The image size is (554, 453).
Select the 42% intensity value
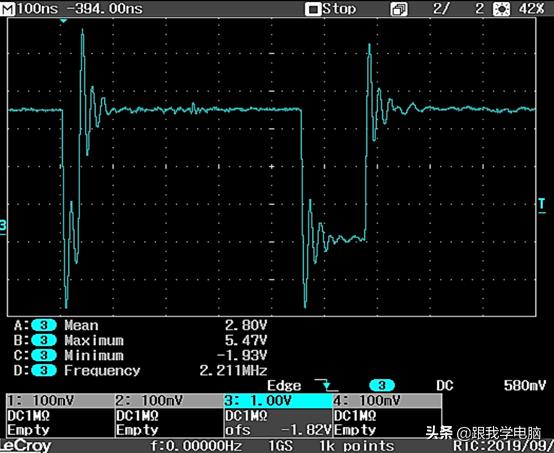(x=531, y=9)
